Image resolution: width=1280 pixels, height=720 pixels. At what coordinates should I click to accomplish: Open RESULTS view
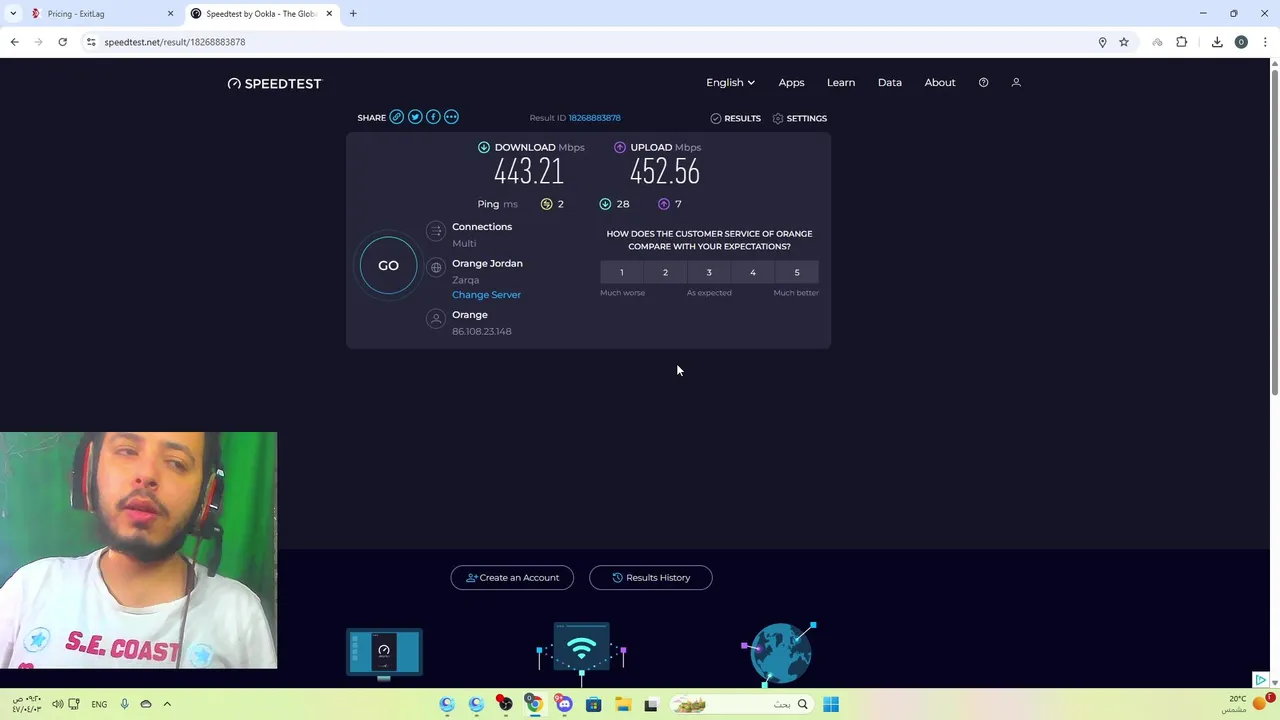pos(736,118)
